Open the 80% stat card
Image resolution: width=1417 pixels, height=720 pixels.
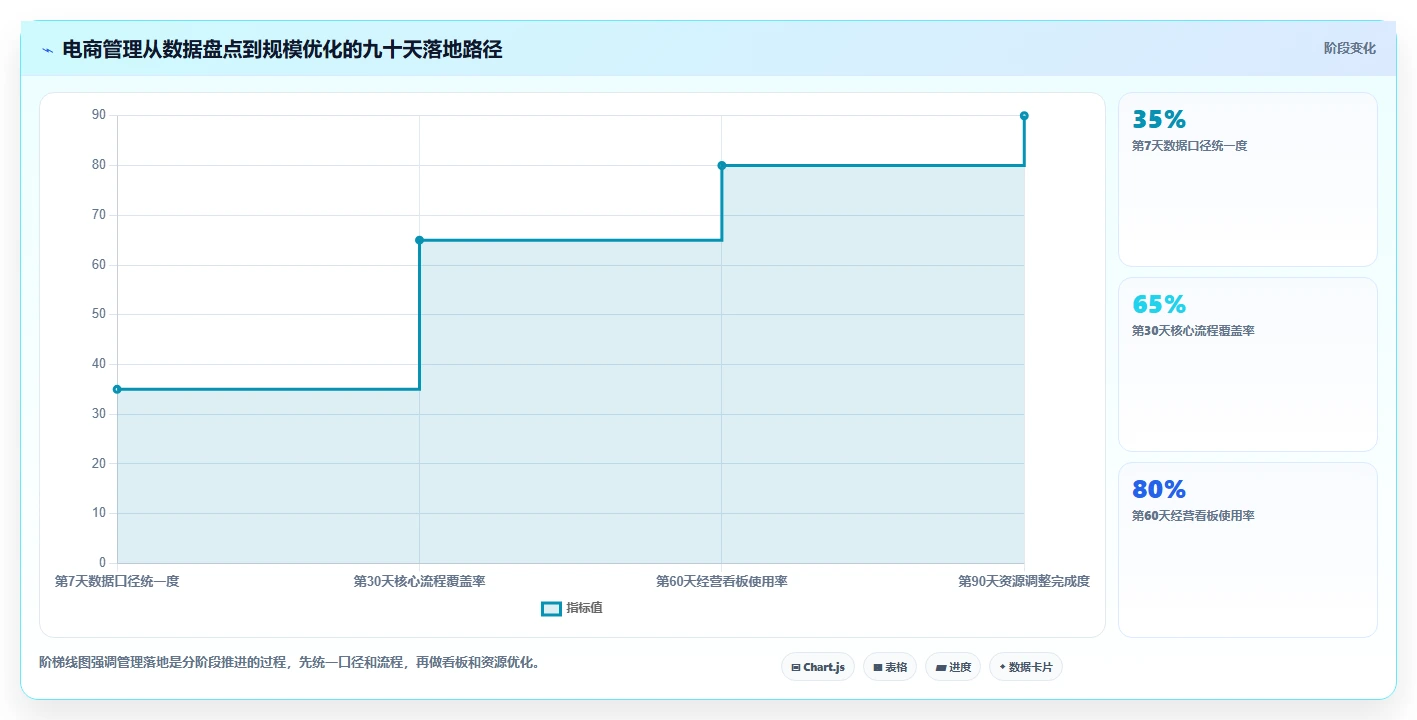point(1247,549)
